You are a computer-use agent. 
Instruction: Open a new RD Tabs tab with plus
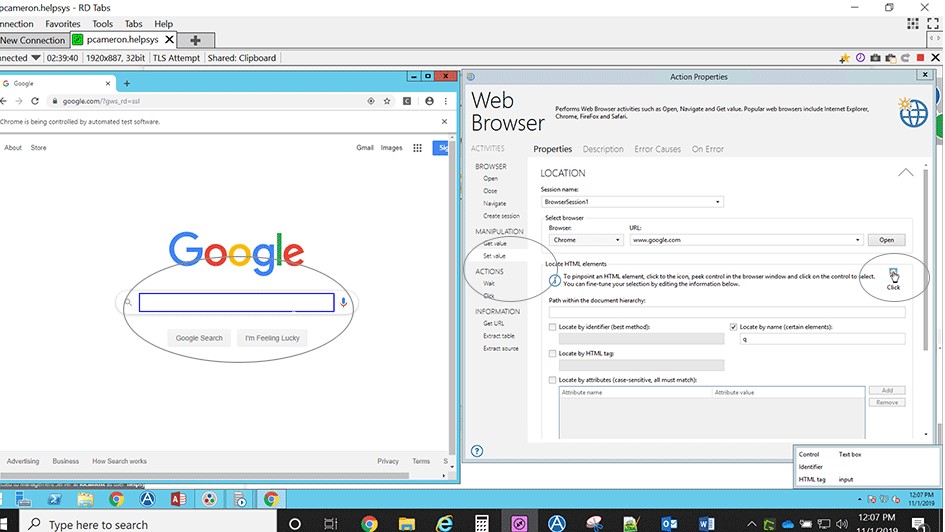(195, 40)
